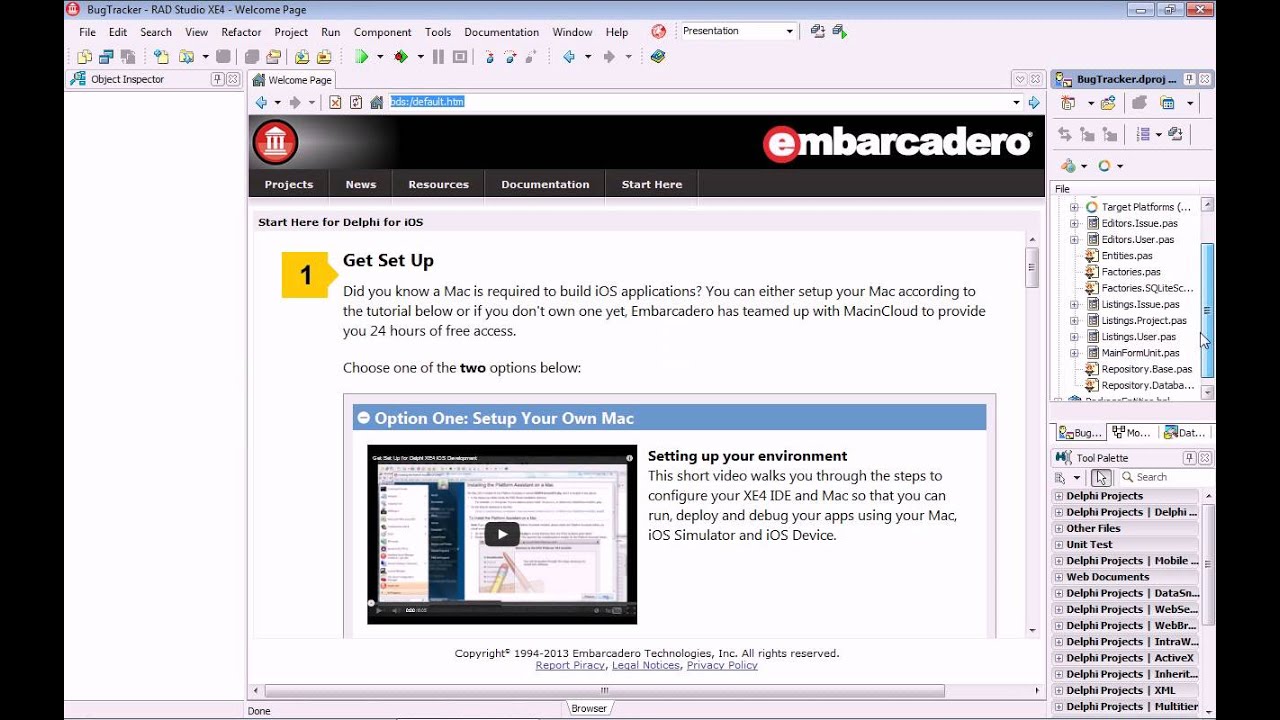Screen dimensions: 1280x720
Task: Expand MainFormUnit.pas tree node
Action: point(1074,353)
